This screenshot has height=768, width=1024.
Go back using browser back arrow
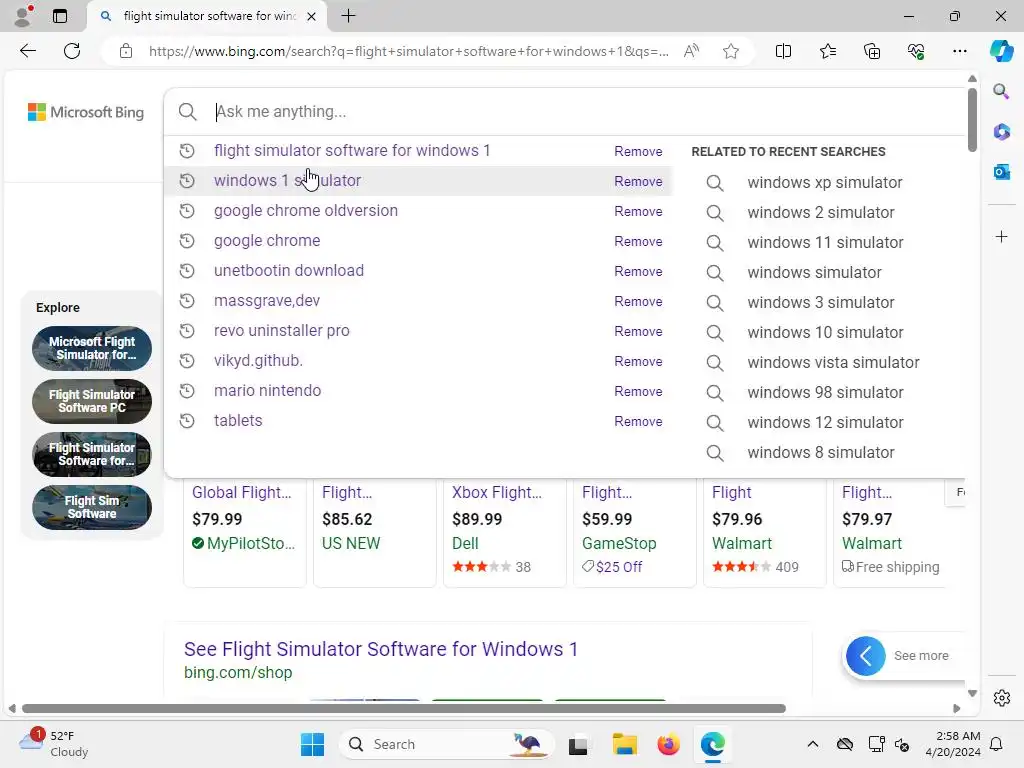pyautogui.click(x=27, y=51)
